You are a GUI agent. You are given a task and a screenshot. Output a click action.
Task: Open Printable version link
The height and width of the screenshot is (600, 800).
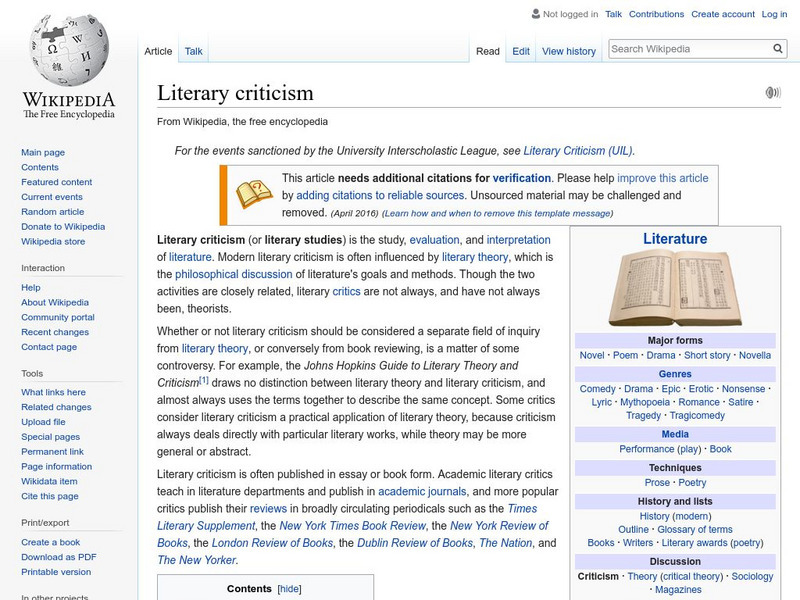coord(56,571)
